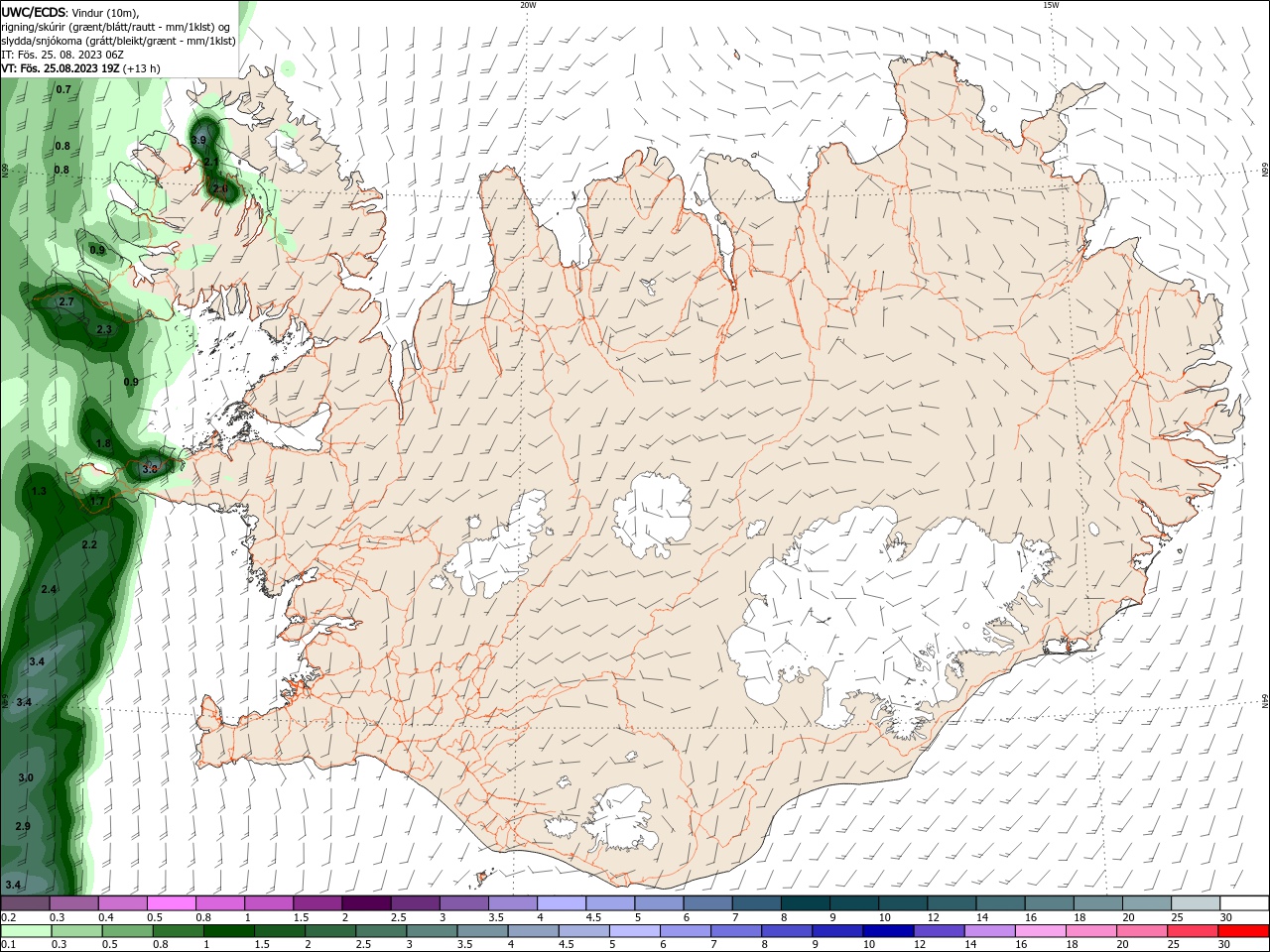
Task: Click the 0.2 label under the snow scale
Action: [x=8, y=917]
